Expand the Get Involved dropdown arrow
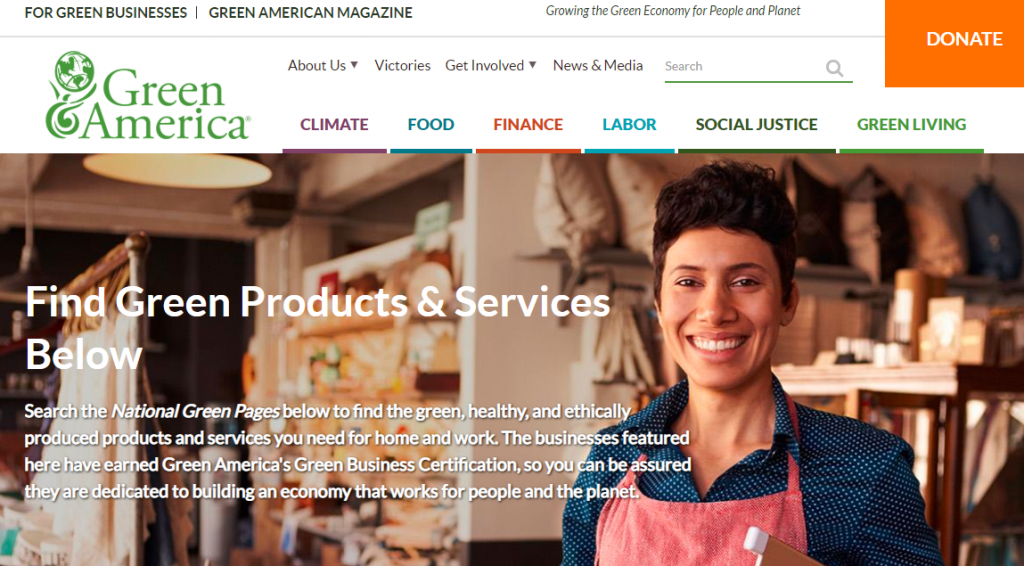 [x=532, y=65]
